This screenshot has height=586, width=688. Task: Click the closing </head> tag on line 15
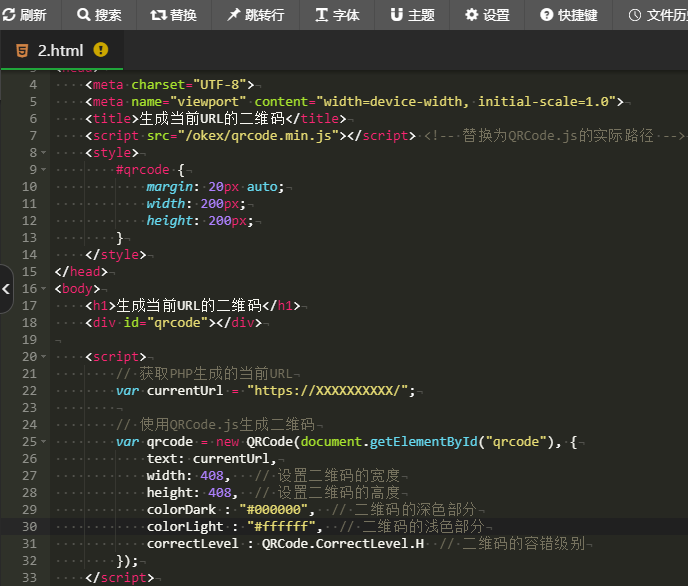coord(81,272)
